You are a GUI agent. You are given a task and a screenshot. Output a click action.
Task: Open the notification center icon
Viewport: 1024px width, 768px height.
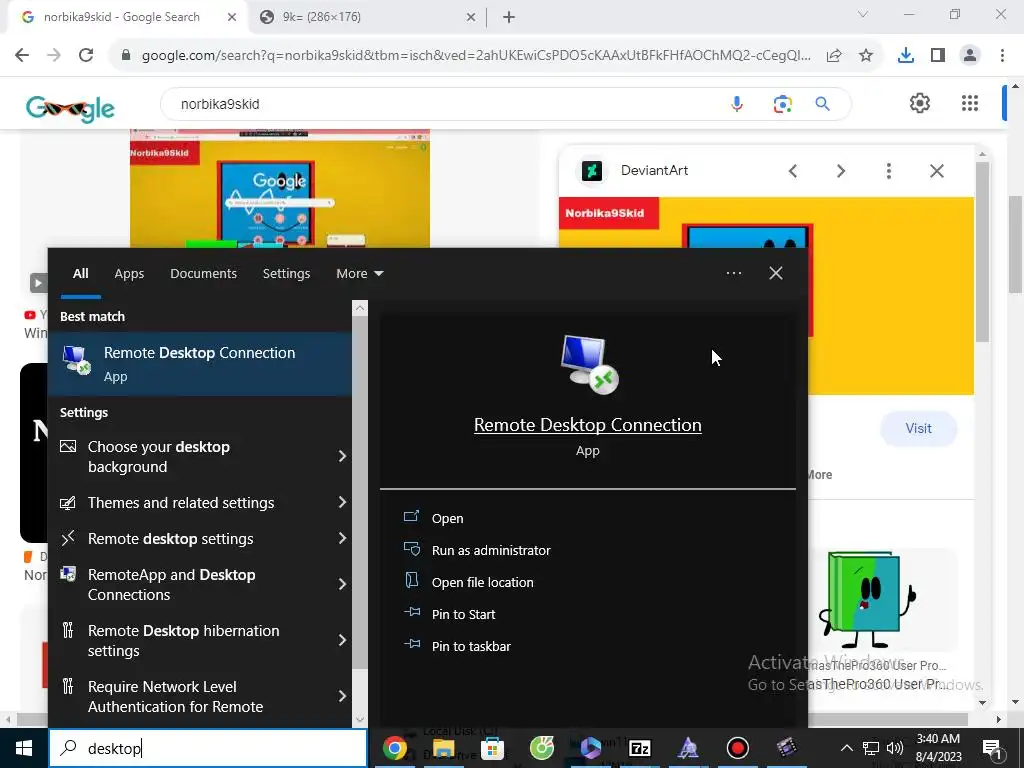point(992,748)
